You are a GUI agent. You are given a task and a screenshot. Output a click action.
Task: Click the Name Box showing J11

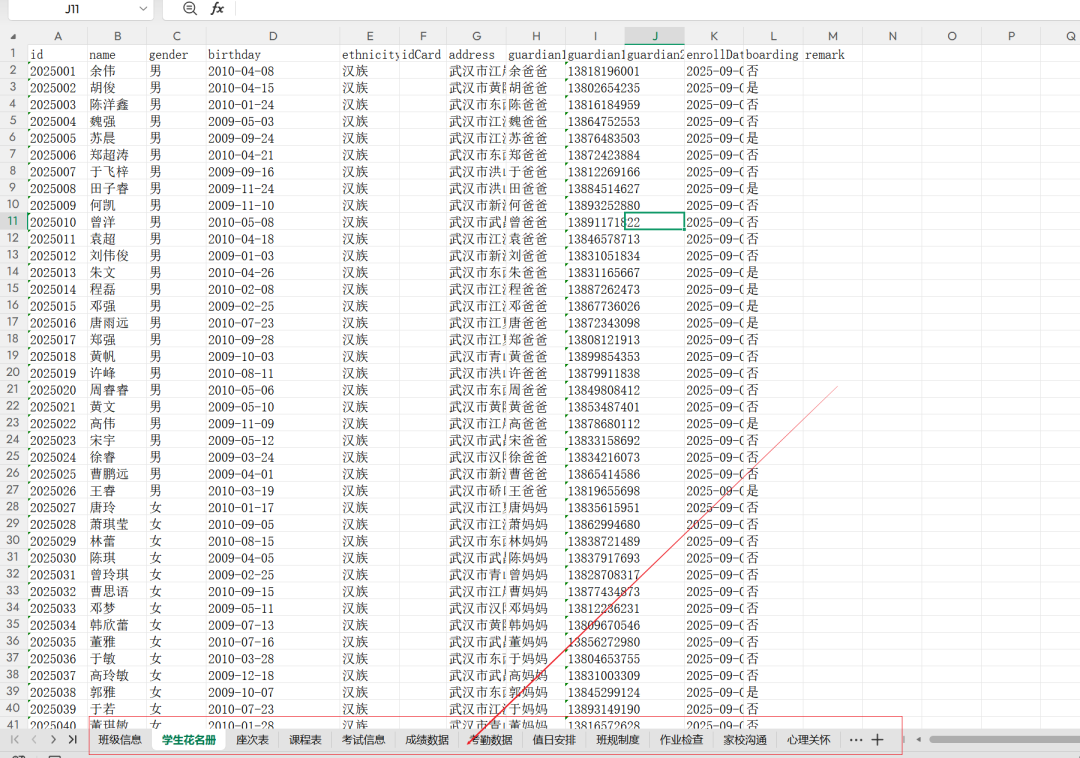(x=72, y=9)
